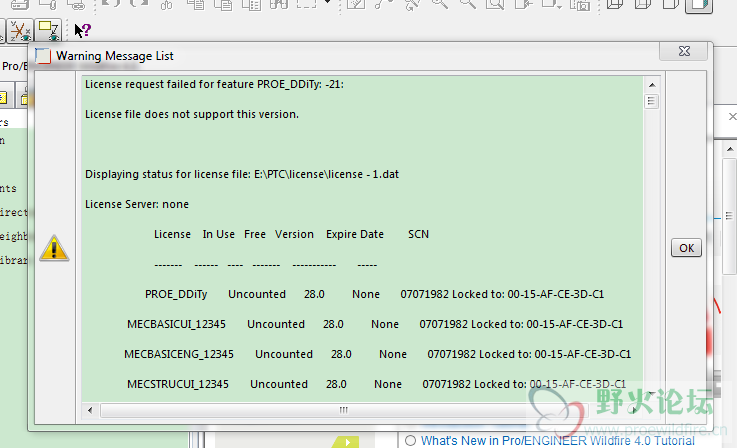The width and height of the screenshot is (737, 448).
Task: Select 'License file does not support this version.' text
Action: point(192,114)
